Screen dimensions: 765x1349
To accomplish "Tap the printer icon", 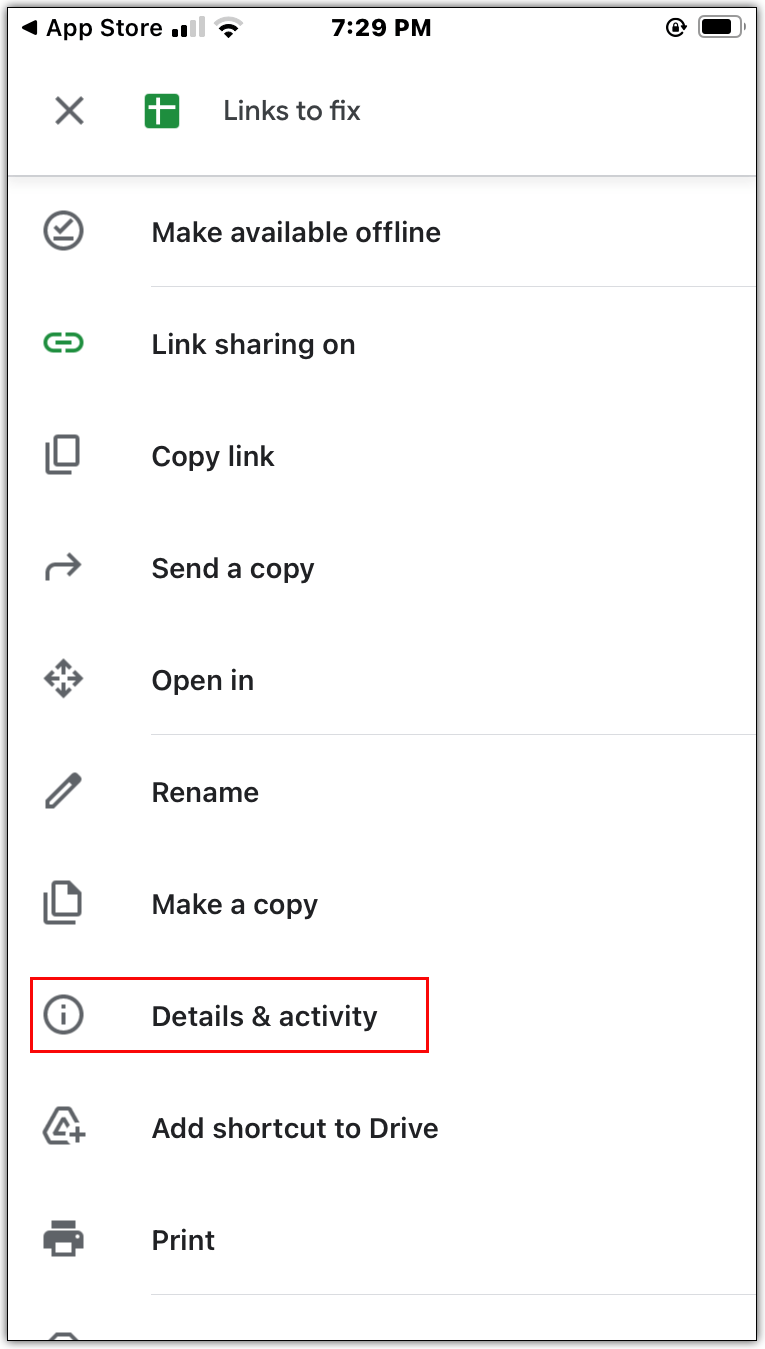I will pyautogui.click(x=64, y=1240).
